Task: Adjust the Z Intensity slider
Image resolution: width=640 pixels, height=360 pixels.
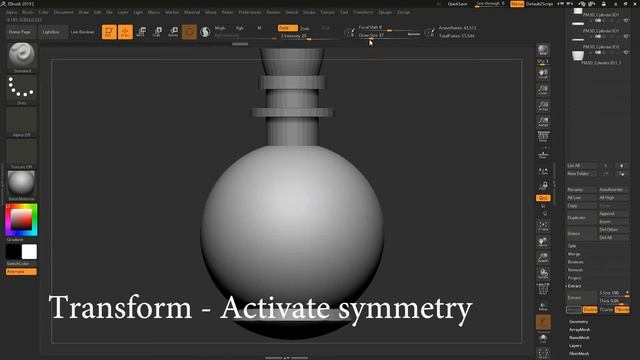Action: (309, 36)
